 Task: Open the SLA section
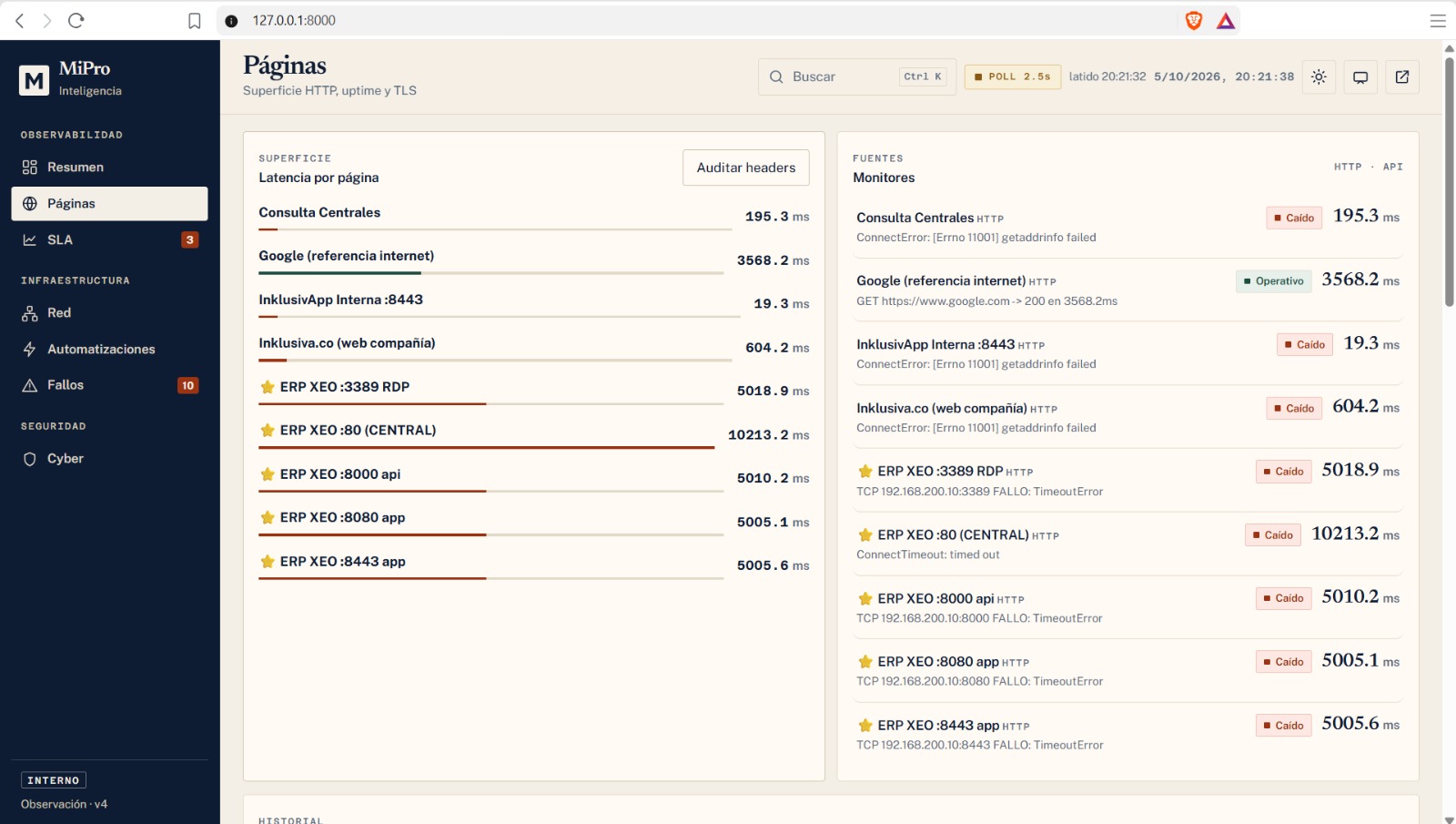109,240
